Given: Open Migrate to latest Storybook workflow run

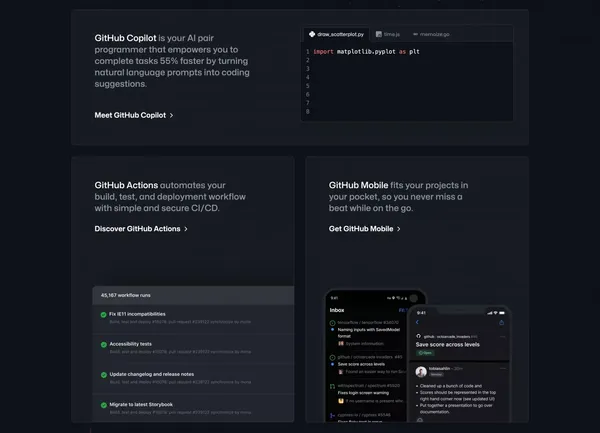Looking at the screenshot, I should point(193,408).
